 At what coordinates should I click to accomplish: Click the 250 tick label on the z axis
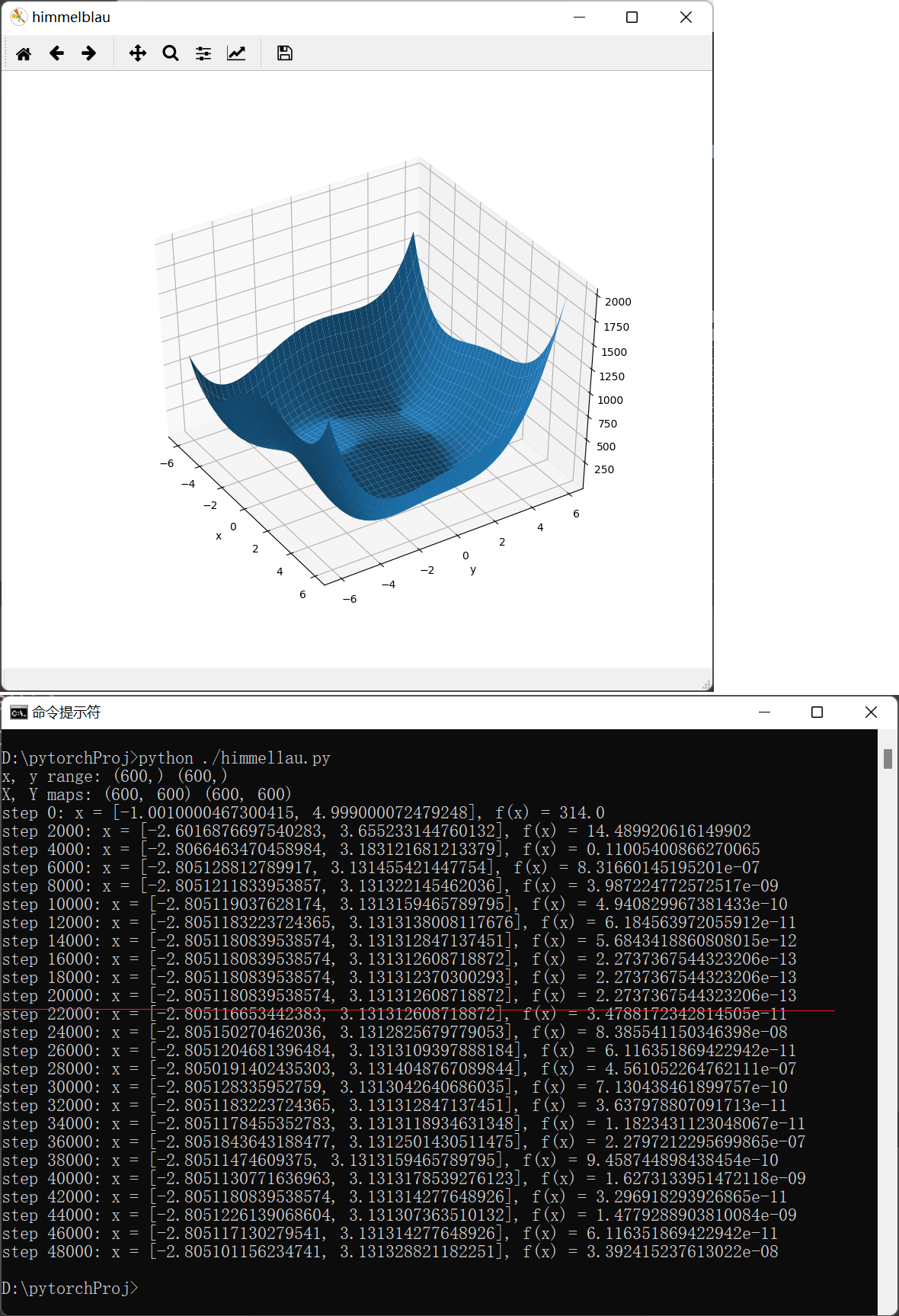coord(604,469)
